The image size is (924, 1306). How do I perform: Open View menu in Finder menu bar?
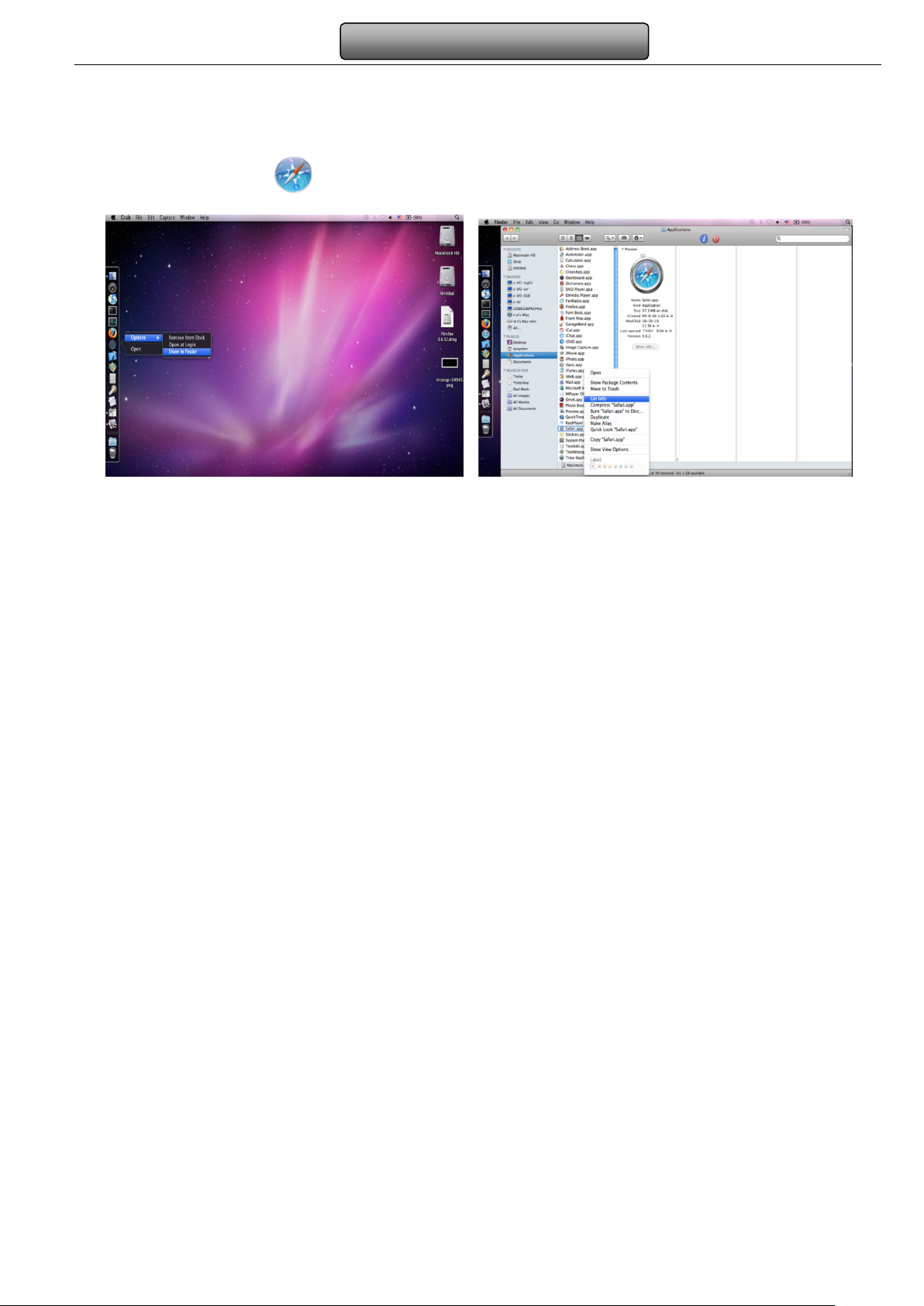coord(543,222)
